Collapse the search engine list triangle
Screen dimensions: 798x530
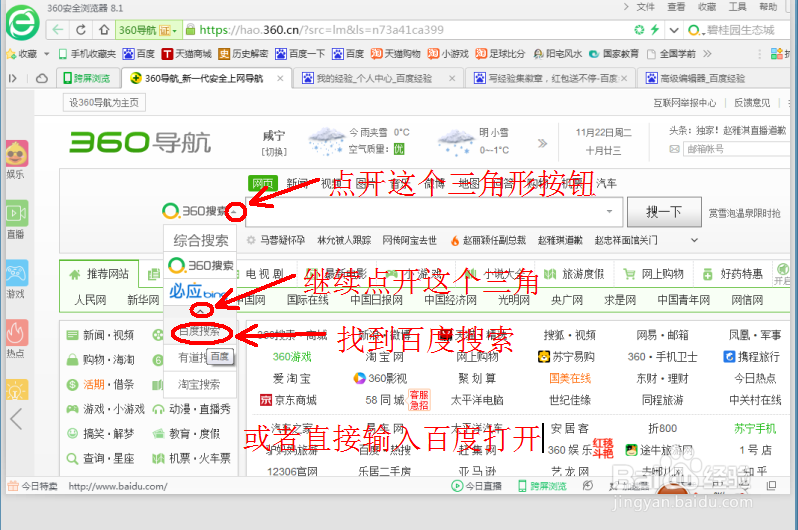pyautogui.click(x=201, y=310)
